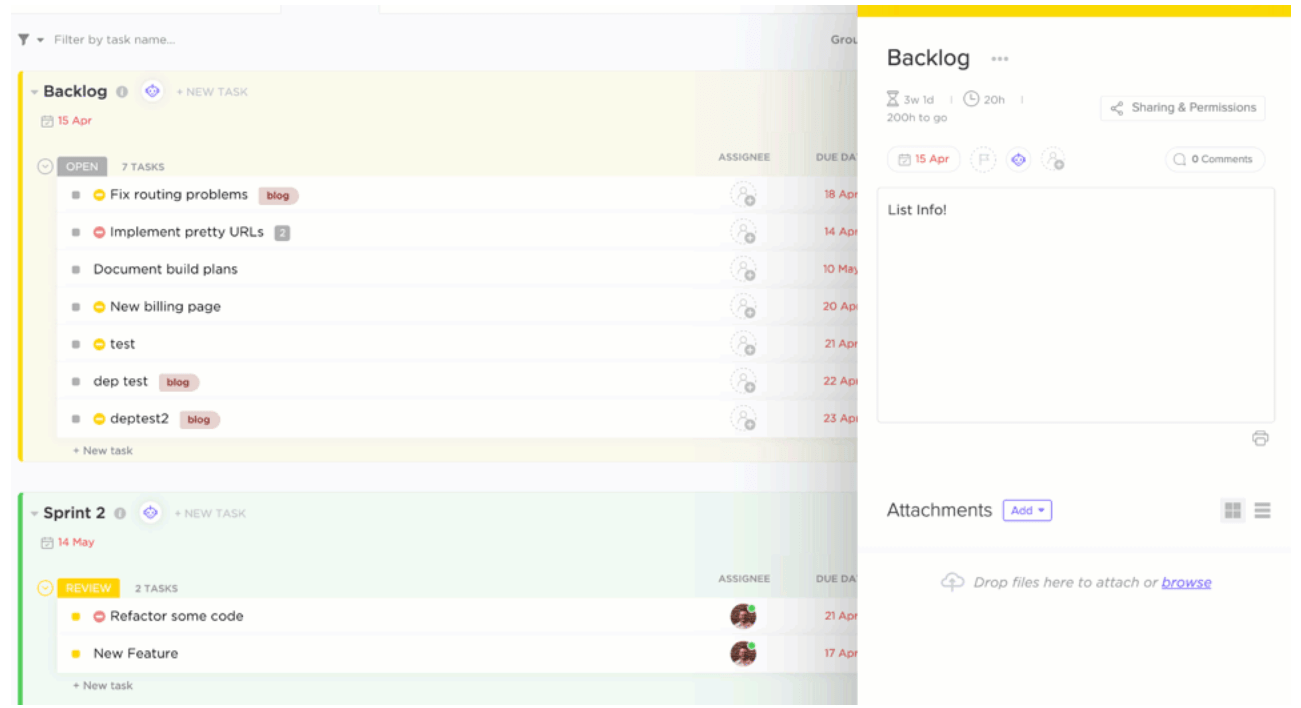Open the 15 Apr date chip in panel
This screenshot has height=708, width=1301.
pos(923,159)
